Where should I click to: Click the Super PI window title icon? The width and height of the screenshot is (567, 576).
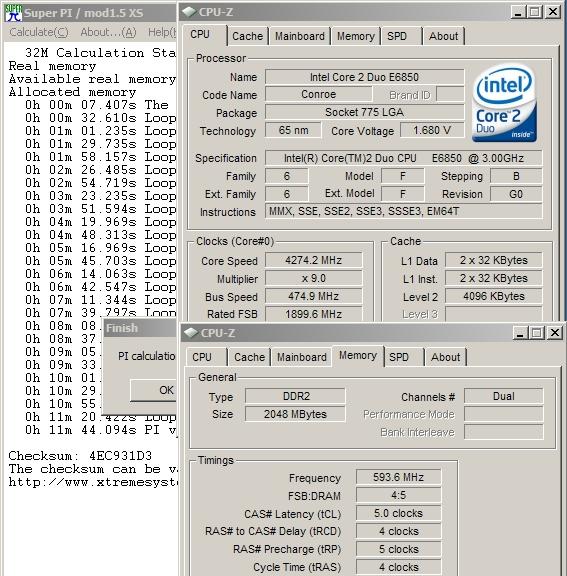13,13
